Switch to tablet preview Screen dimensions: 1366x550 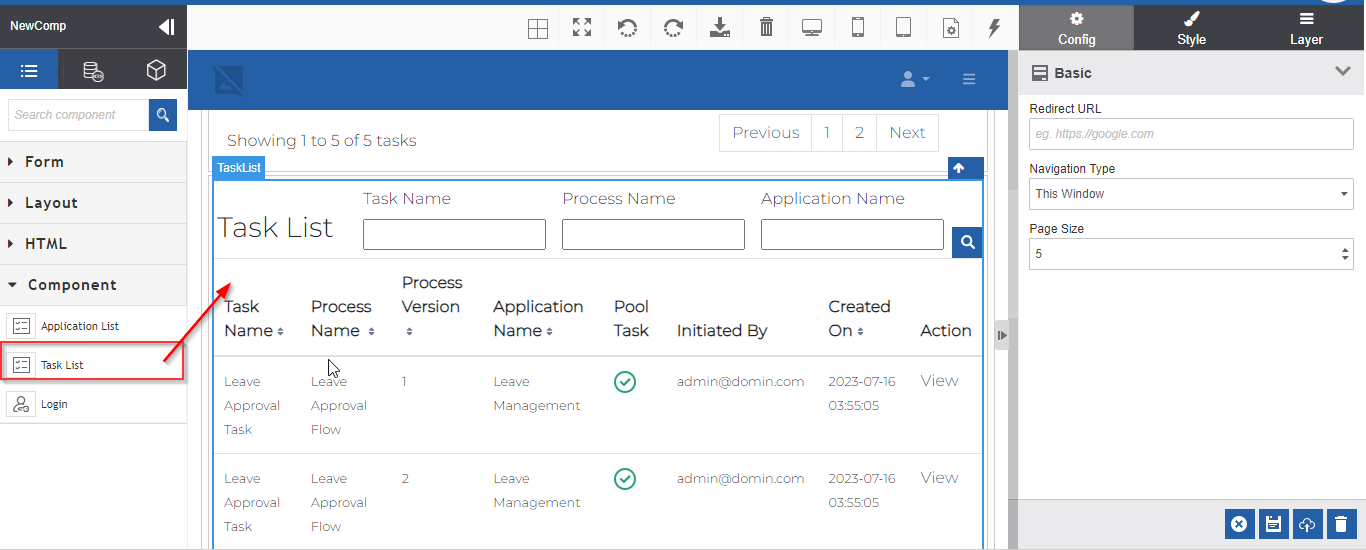[903, 27]
